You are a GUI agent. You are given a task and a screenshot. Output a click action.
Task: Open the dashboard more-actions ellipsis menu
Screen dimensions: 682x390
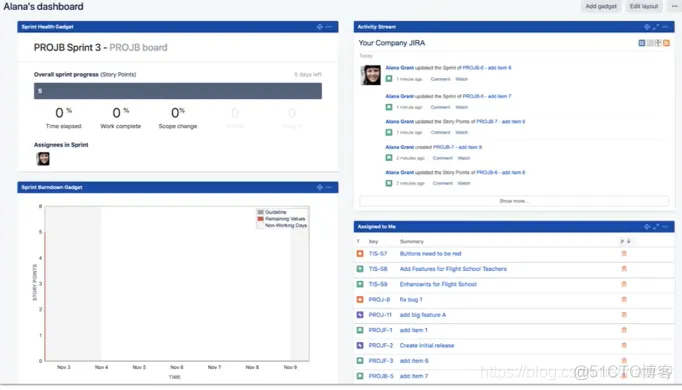tap(674, 6)
